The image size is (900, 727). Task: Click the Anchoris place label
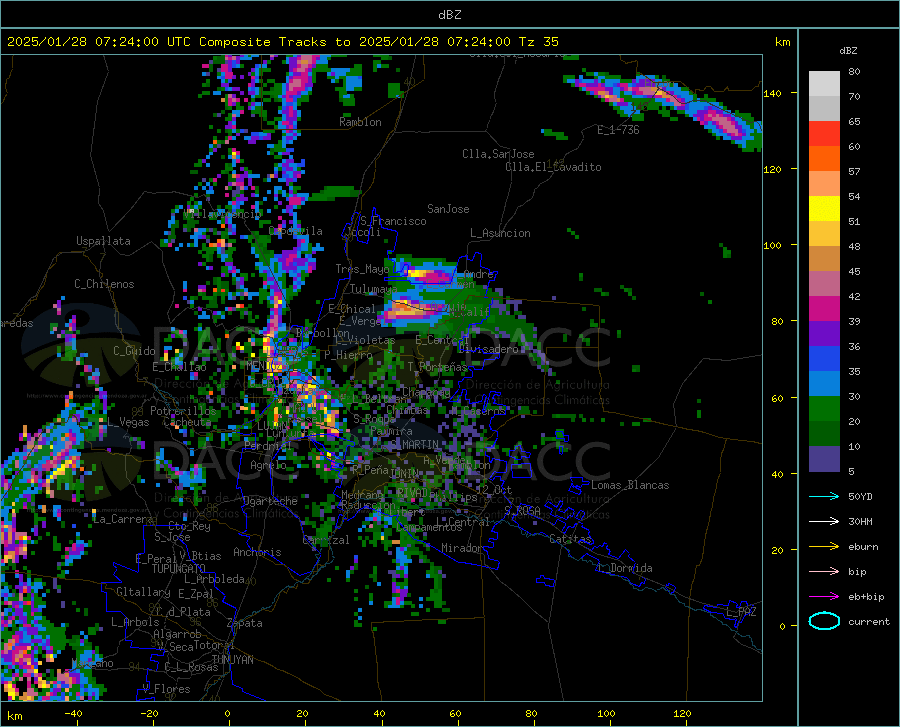pyautogui.click(x=257, y=553)
